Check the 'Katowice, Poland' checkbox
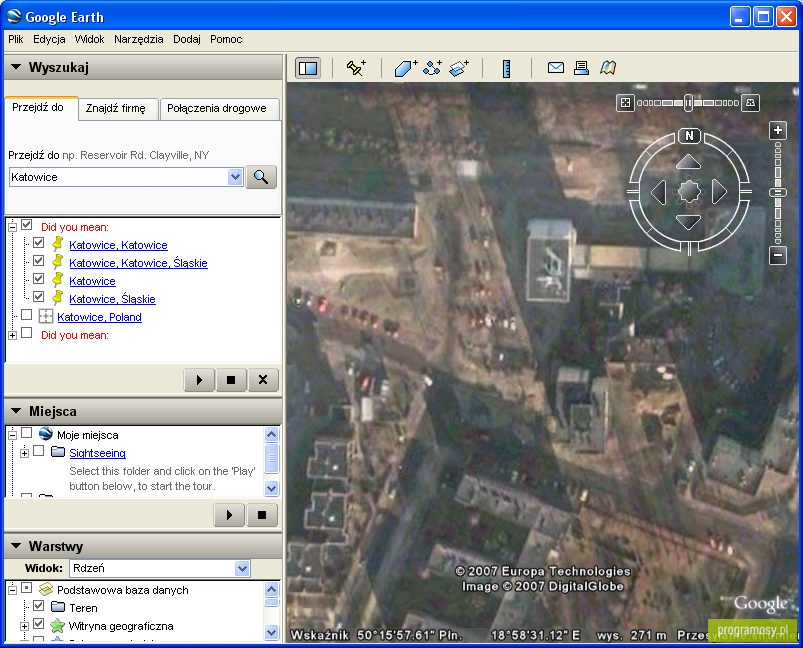Screen dimensions: 803x648 tap(27, 315)
